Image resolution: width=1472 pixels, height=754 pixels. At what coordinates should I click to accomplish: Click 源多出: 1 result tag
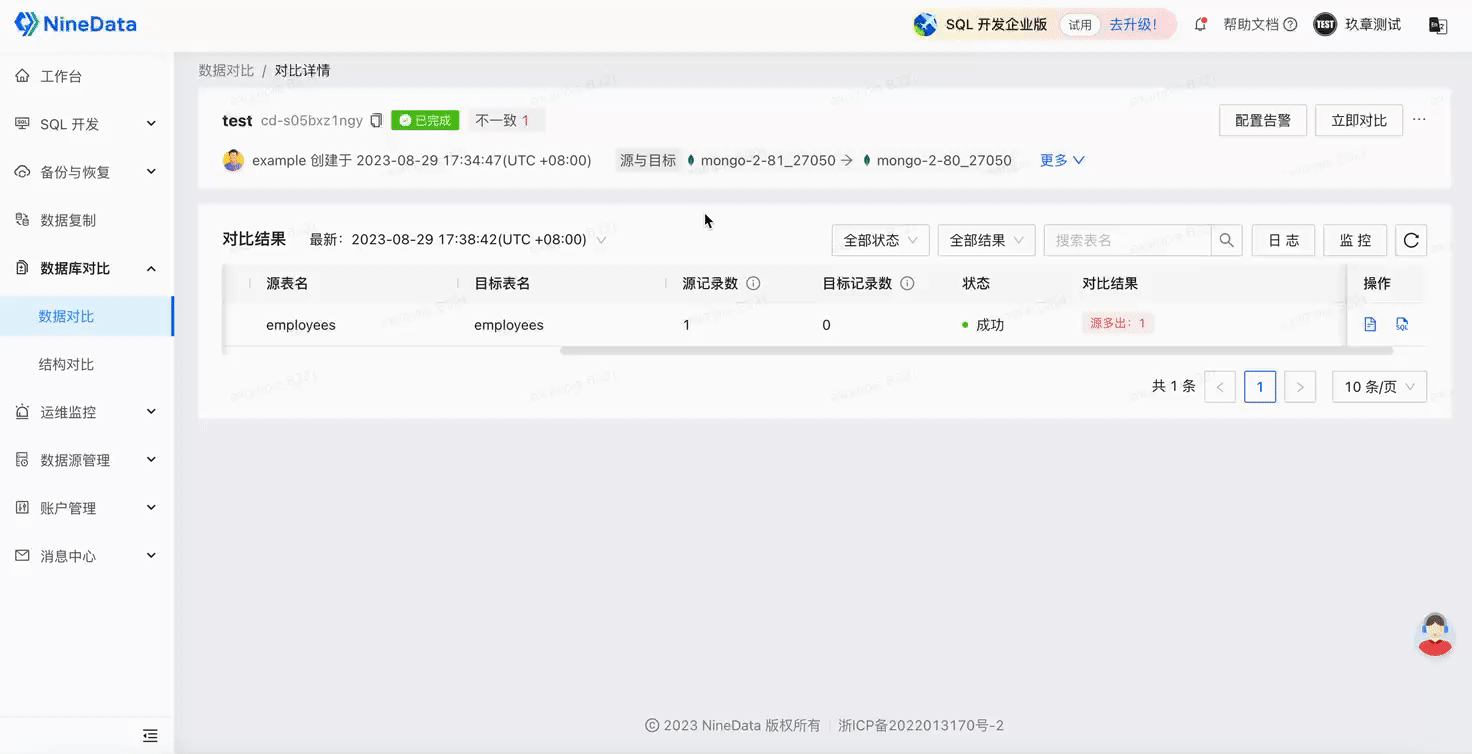[x=1118, y=323]
